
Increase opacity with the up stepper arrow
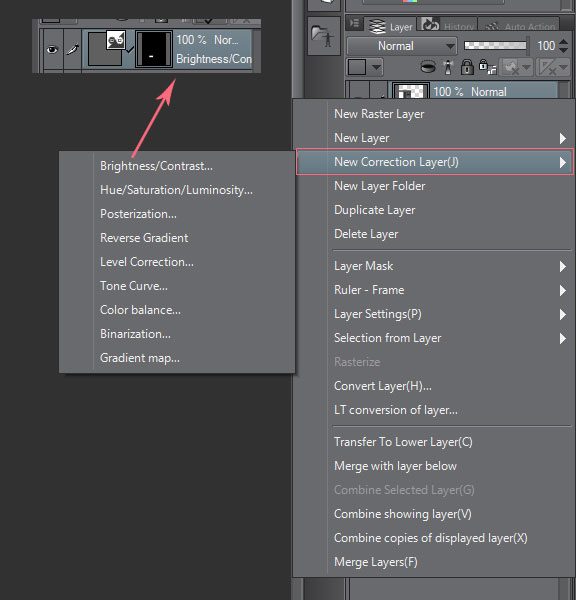tap(563, 42)
